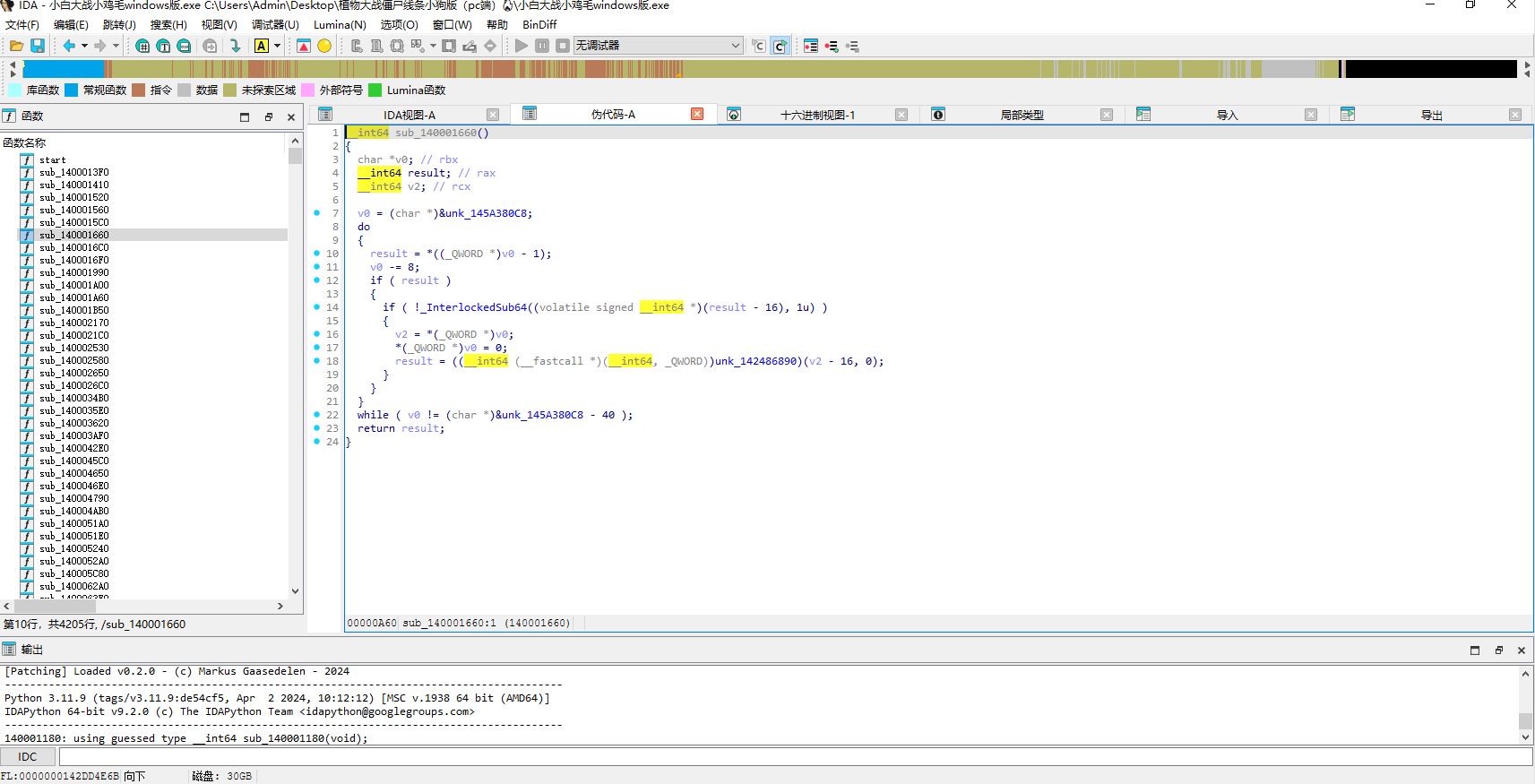Open the Lumina(N) menu
The width and height of the screenshot is (1535, 784).
point(339,25)
